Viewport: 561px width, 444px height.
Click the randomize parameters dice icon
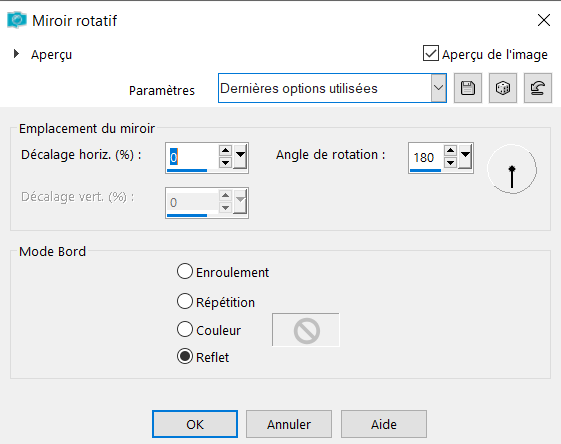[503, 88]
